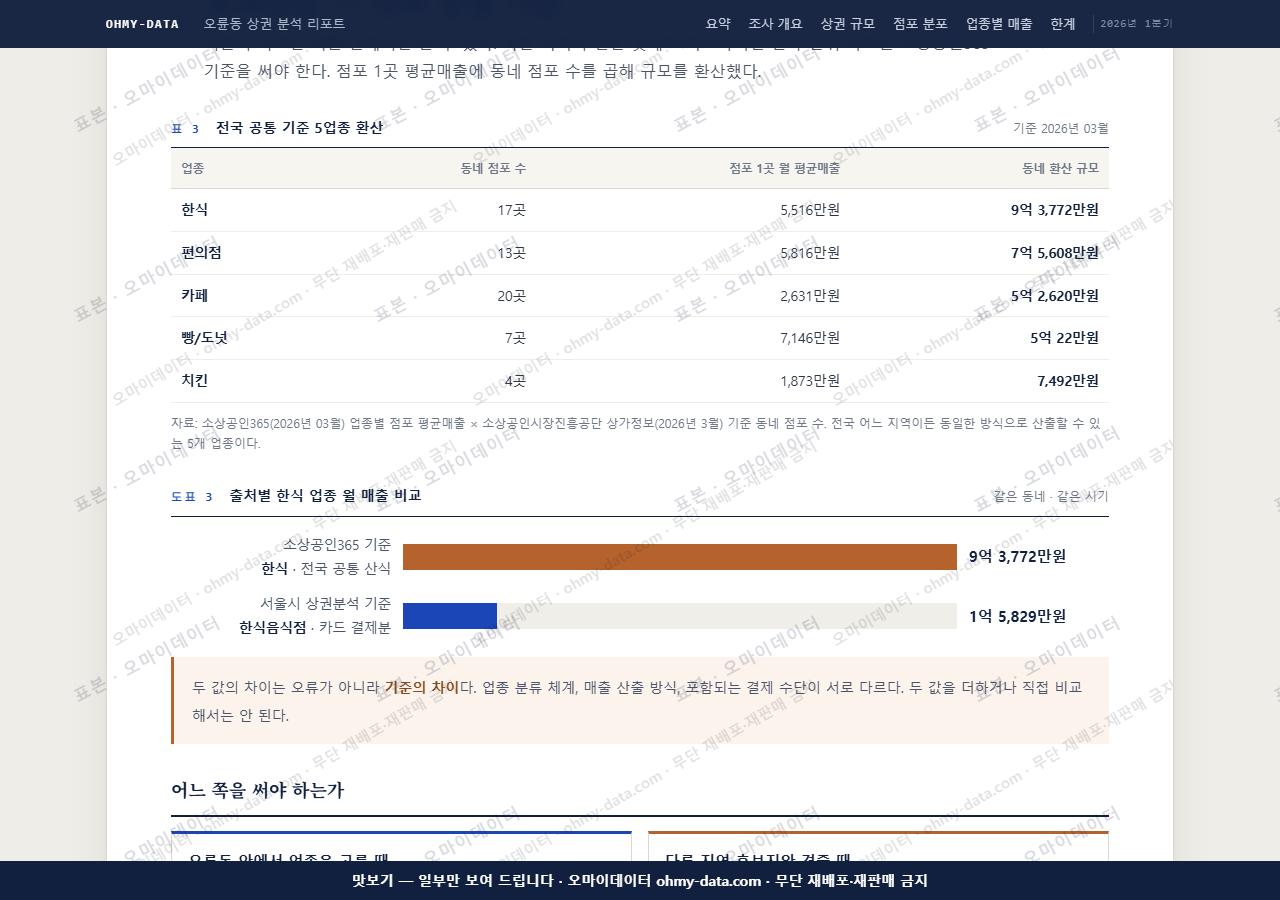Image resolution: width=1280 pixels, height=900 pixels.
Task: Jump to the 요약 section
Action: point(718,24)
